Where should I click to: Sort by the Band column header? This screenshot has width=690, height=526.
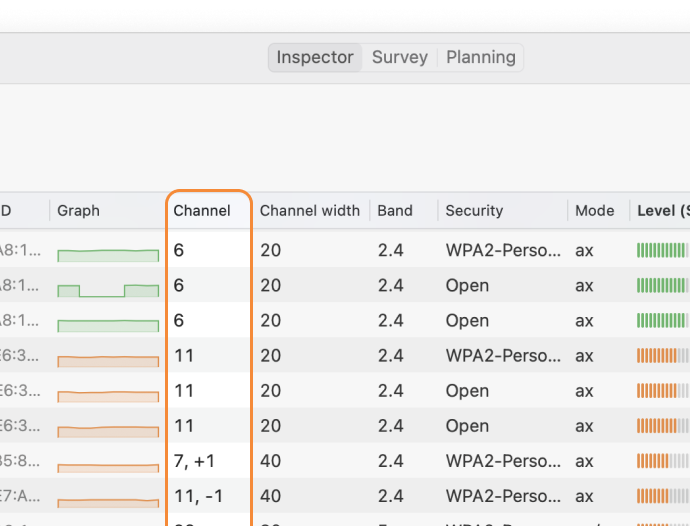(395, 210)
